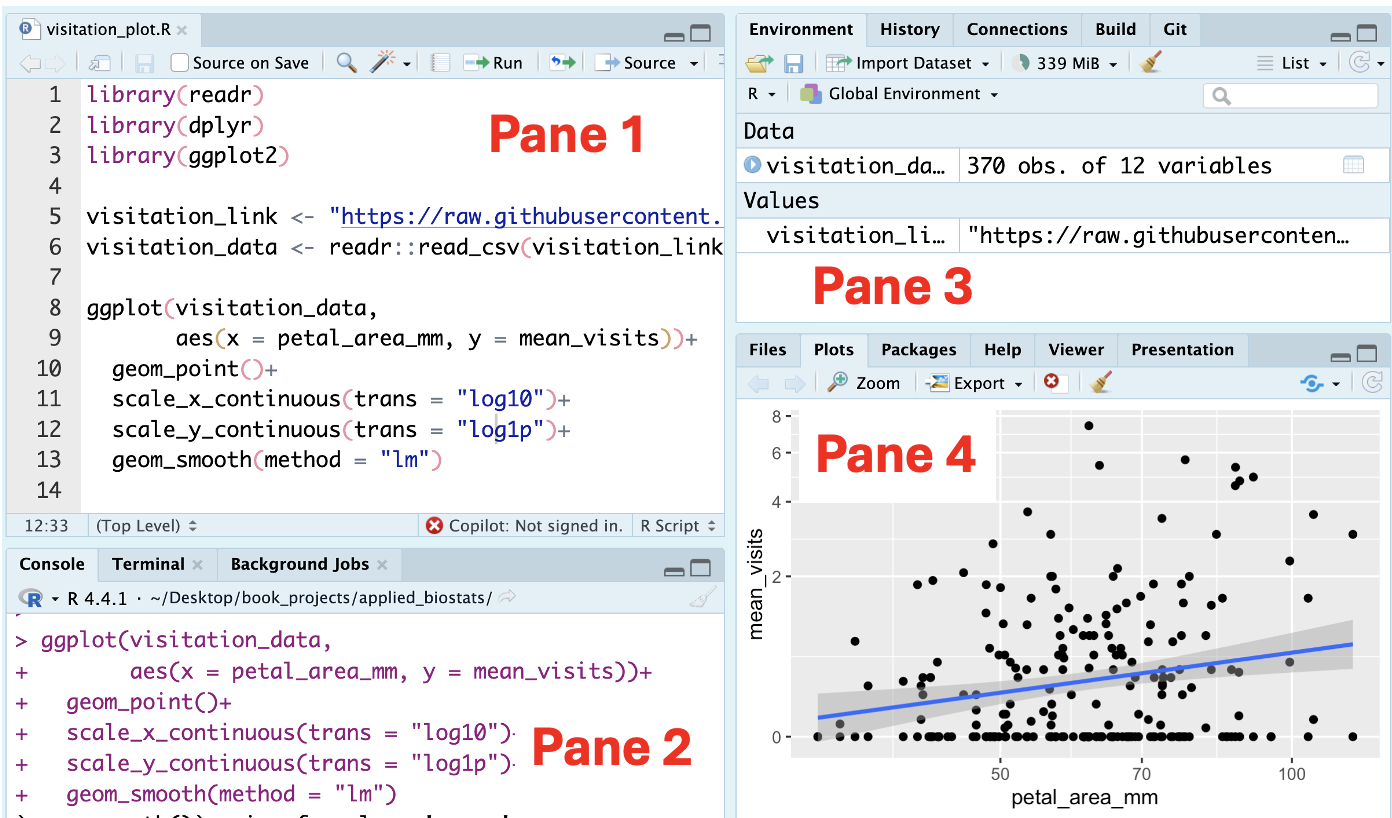This screenshot has width=1392, height=818.
Task: Save workspace icon in Environment pane
Action: [793, 63]
